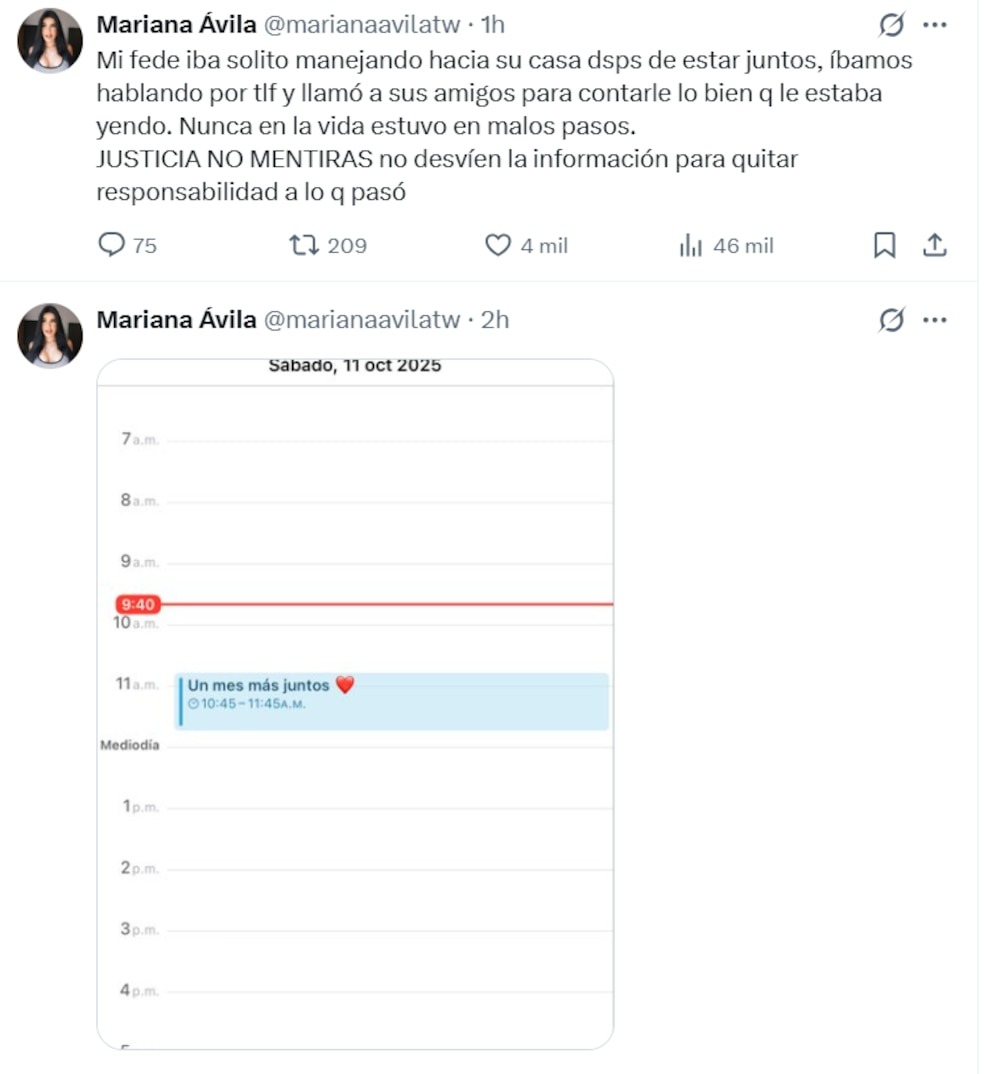Click the red 9:40 current-time marker
992x1074 pixels.
pos(138,604)
